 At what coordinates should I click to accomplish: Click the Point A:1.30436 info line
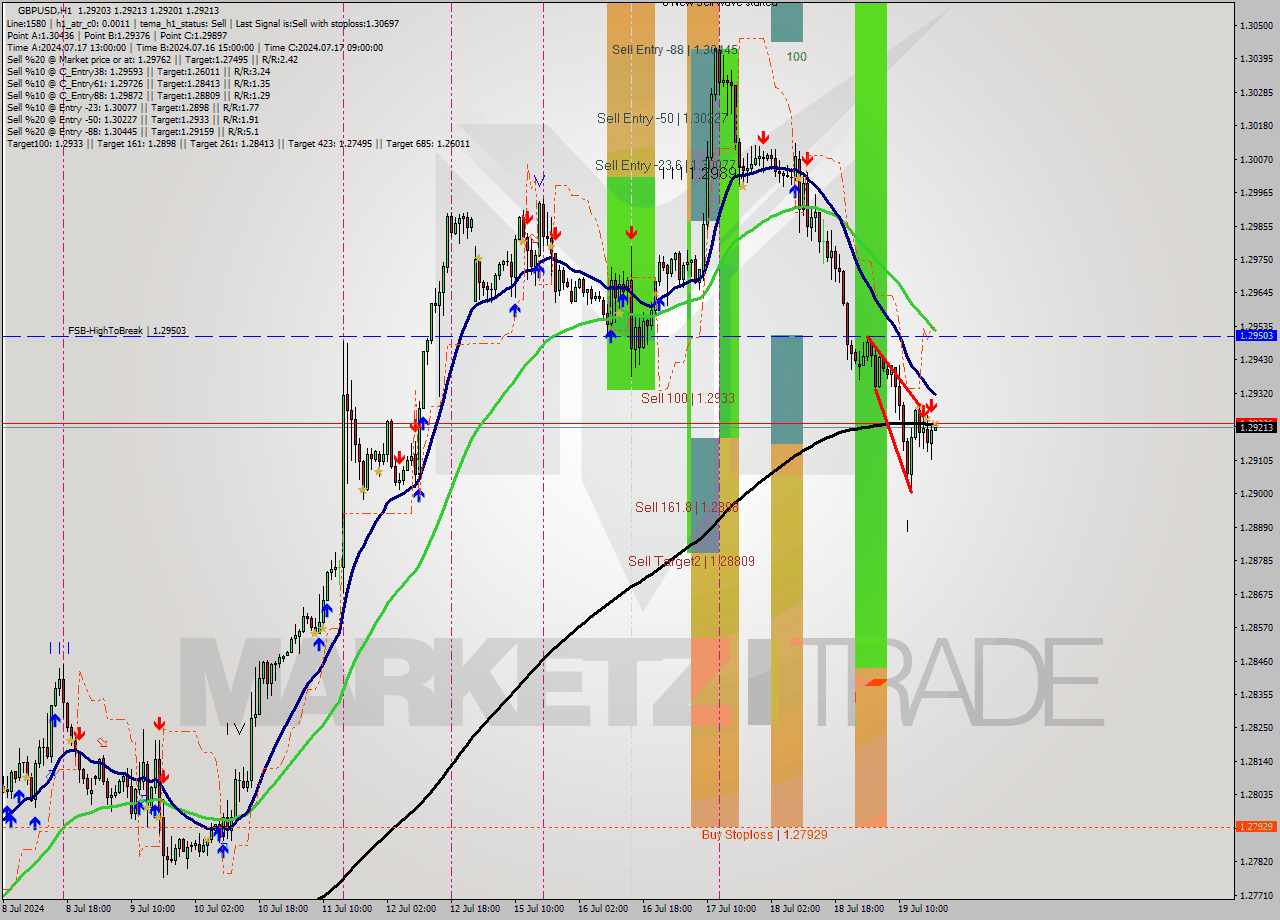click(117, 35)
